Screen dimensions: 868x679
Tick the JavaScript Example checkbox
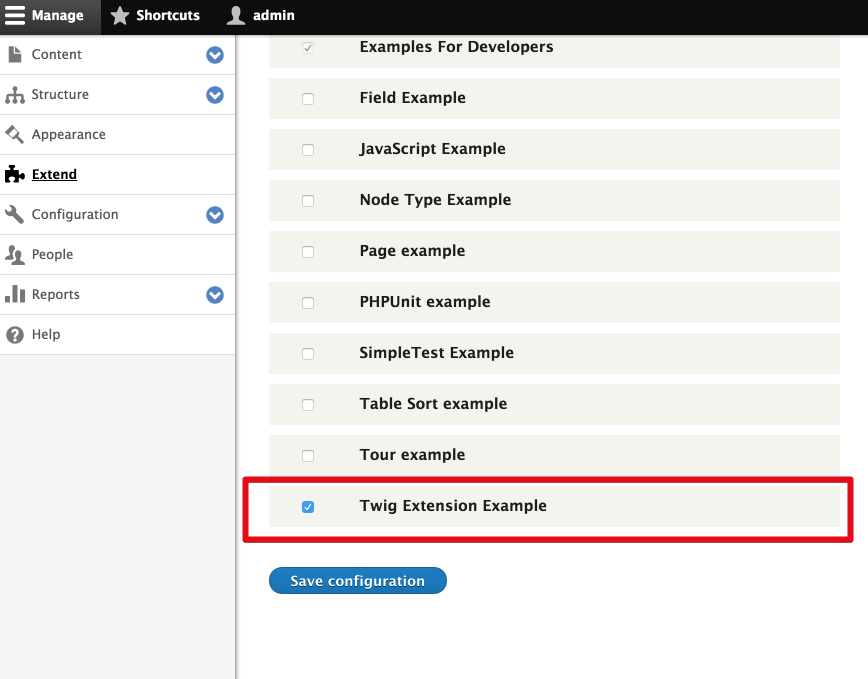coord(308,150)
